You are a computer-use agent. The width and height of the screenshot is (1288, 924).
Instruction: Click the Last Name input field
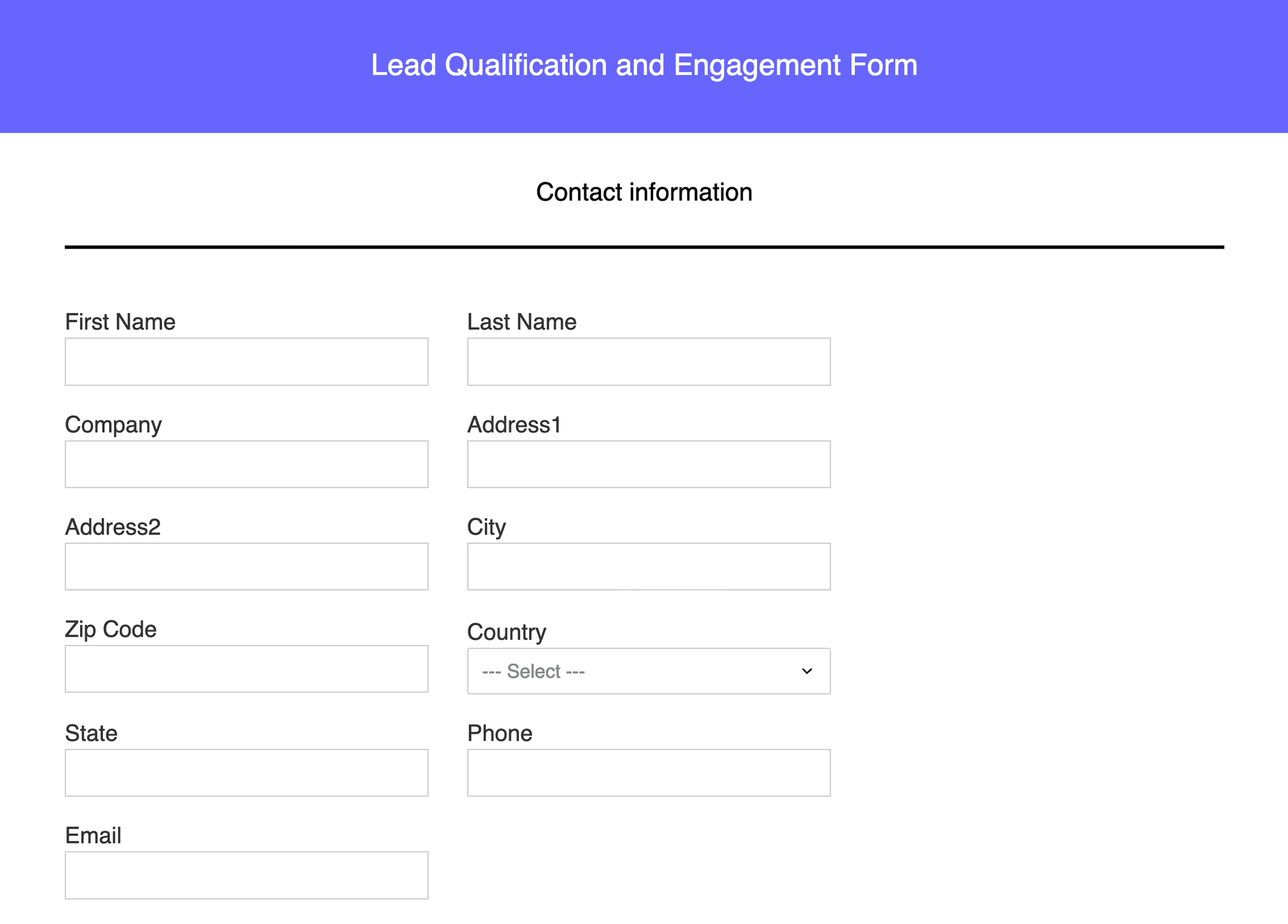coord(648,361)
